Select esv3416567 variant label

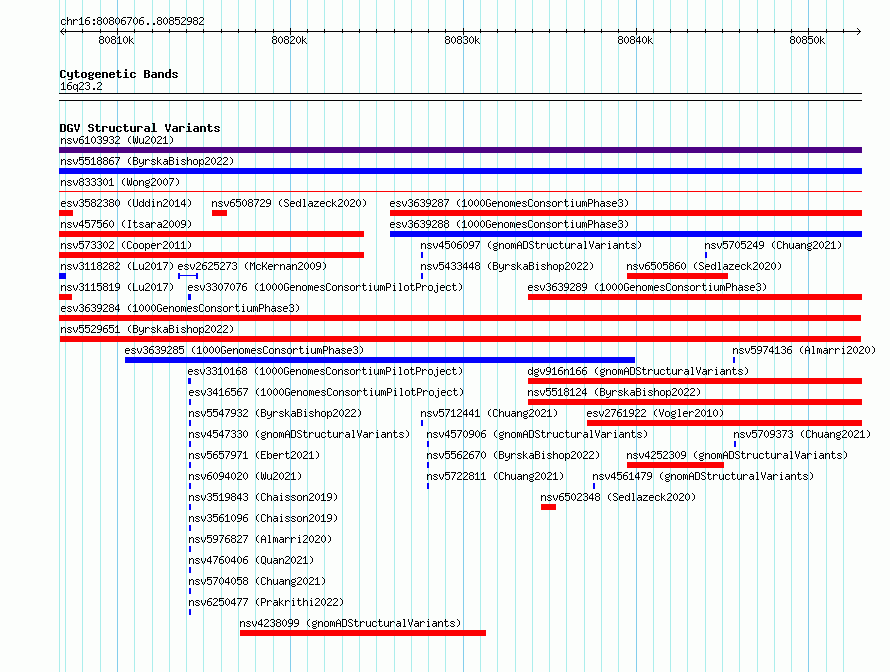click(326, 392)
